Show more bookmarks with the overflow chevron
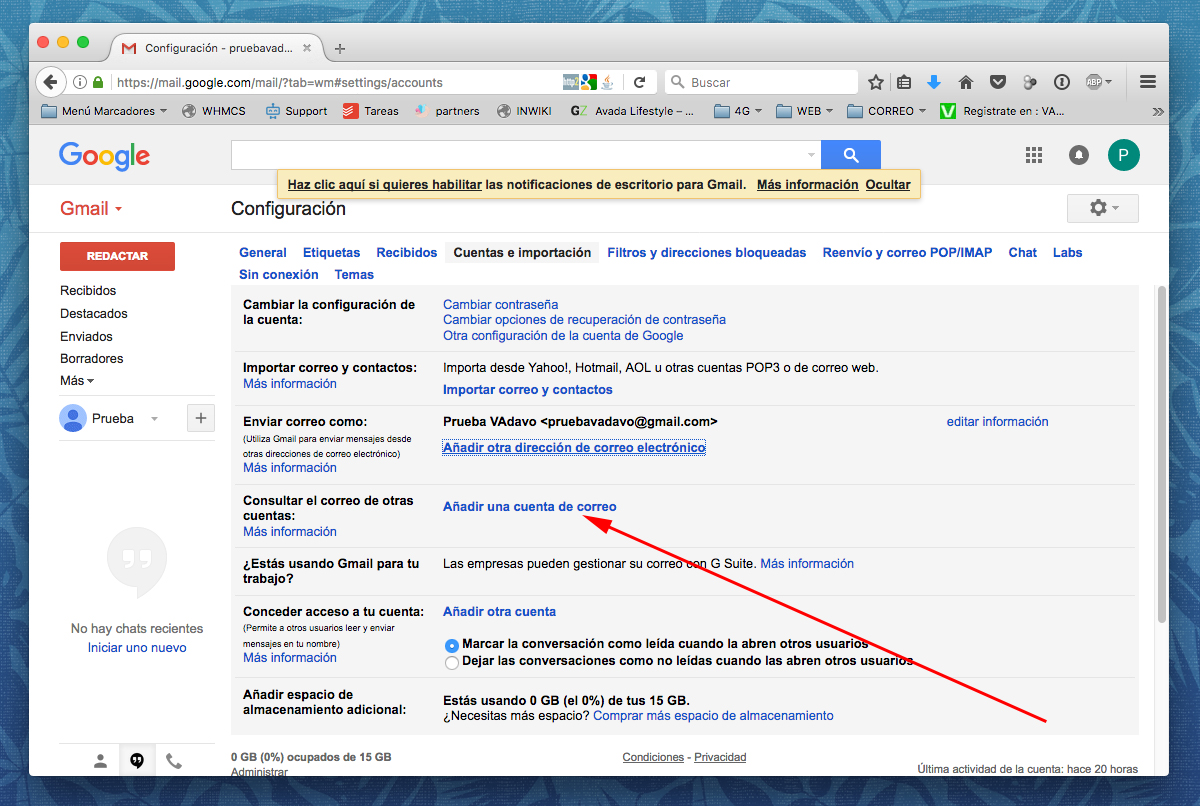 click(1158, 111)
